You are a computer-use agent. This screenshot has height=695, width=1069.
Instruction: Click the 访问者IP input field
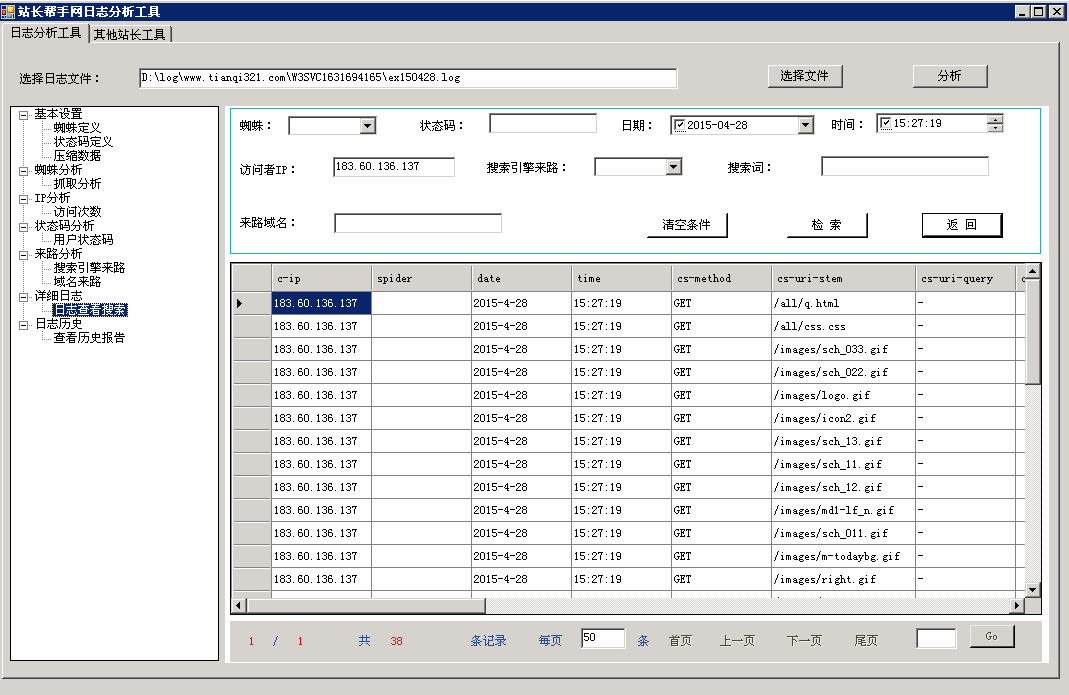coord(394,167)
